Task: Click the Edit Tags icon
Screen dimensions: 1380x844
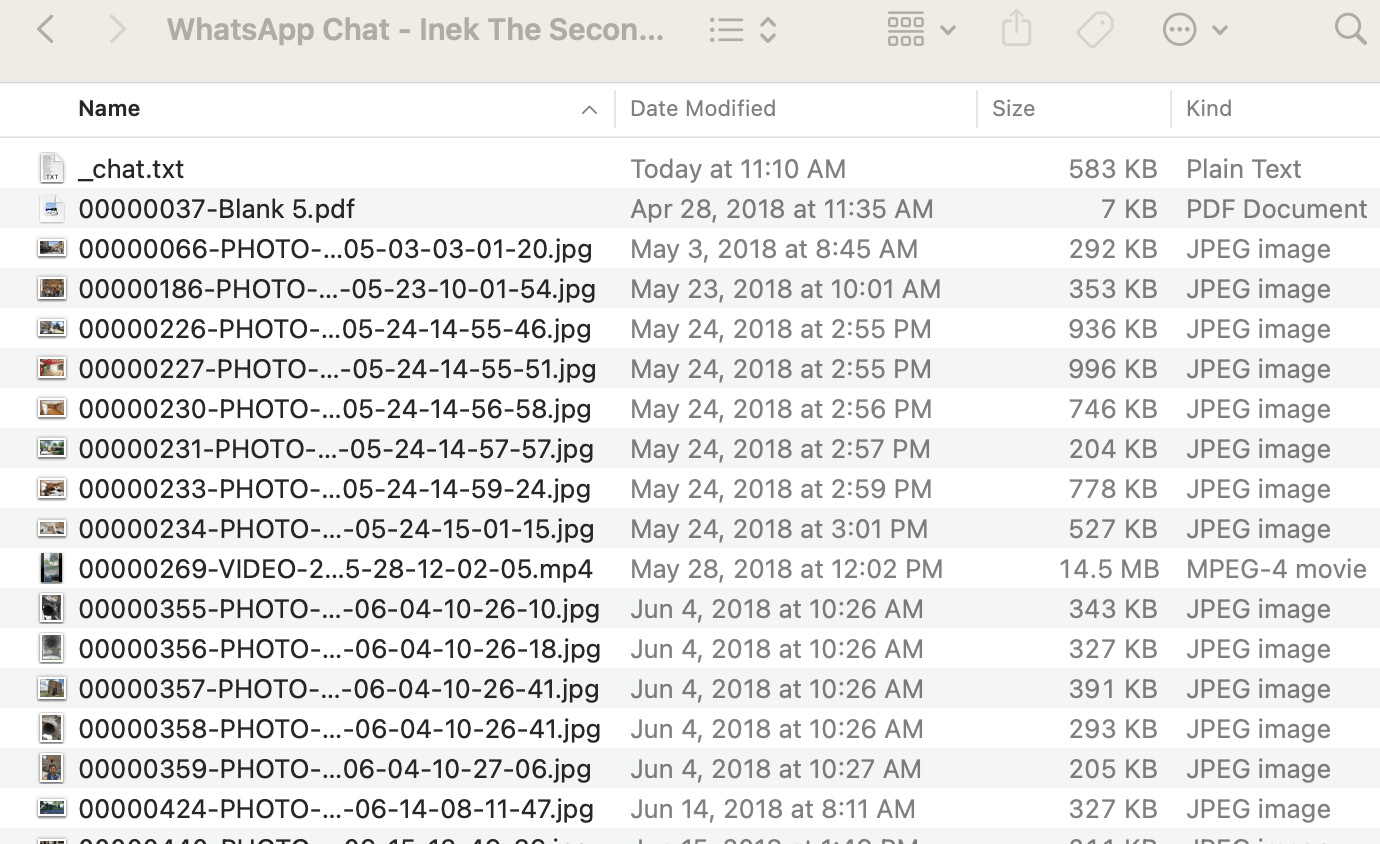Action: tap(1095, 29)
